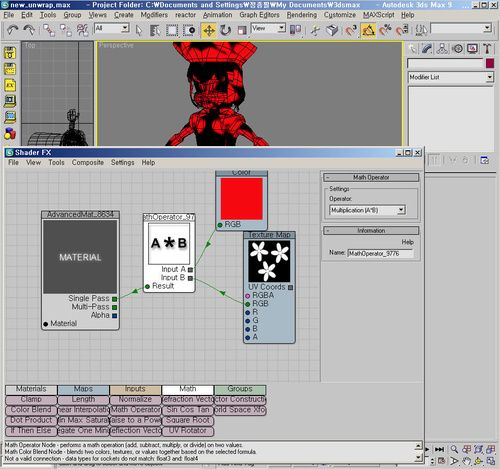Open the Modify command panel tab

tap(427, 49)
